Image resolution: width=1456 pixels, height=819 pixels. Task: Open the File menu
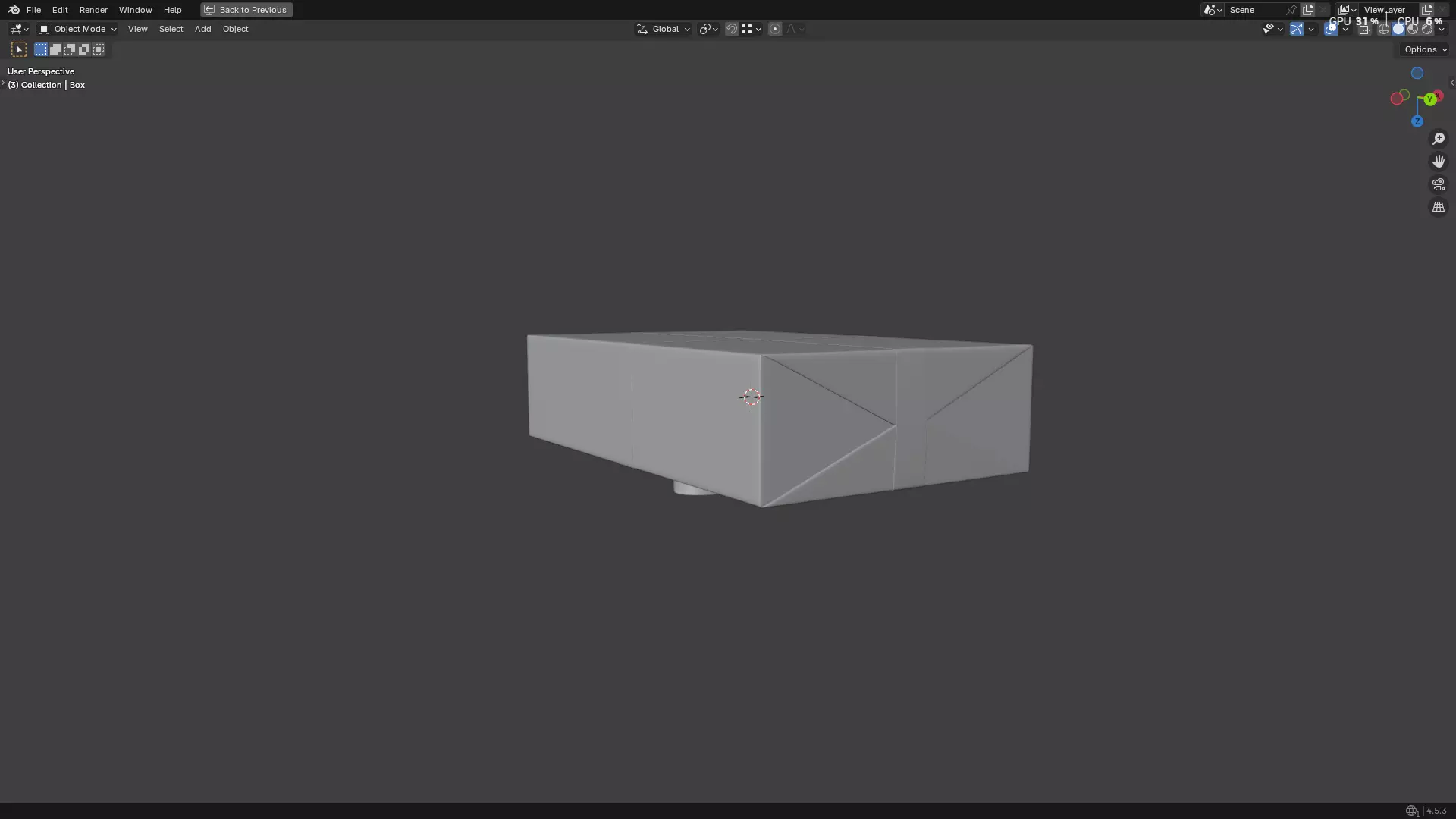tap(33, 10)
